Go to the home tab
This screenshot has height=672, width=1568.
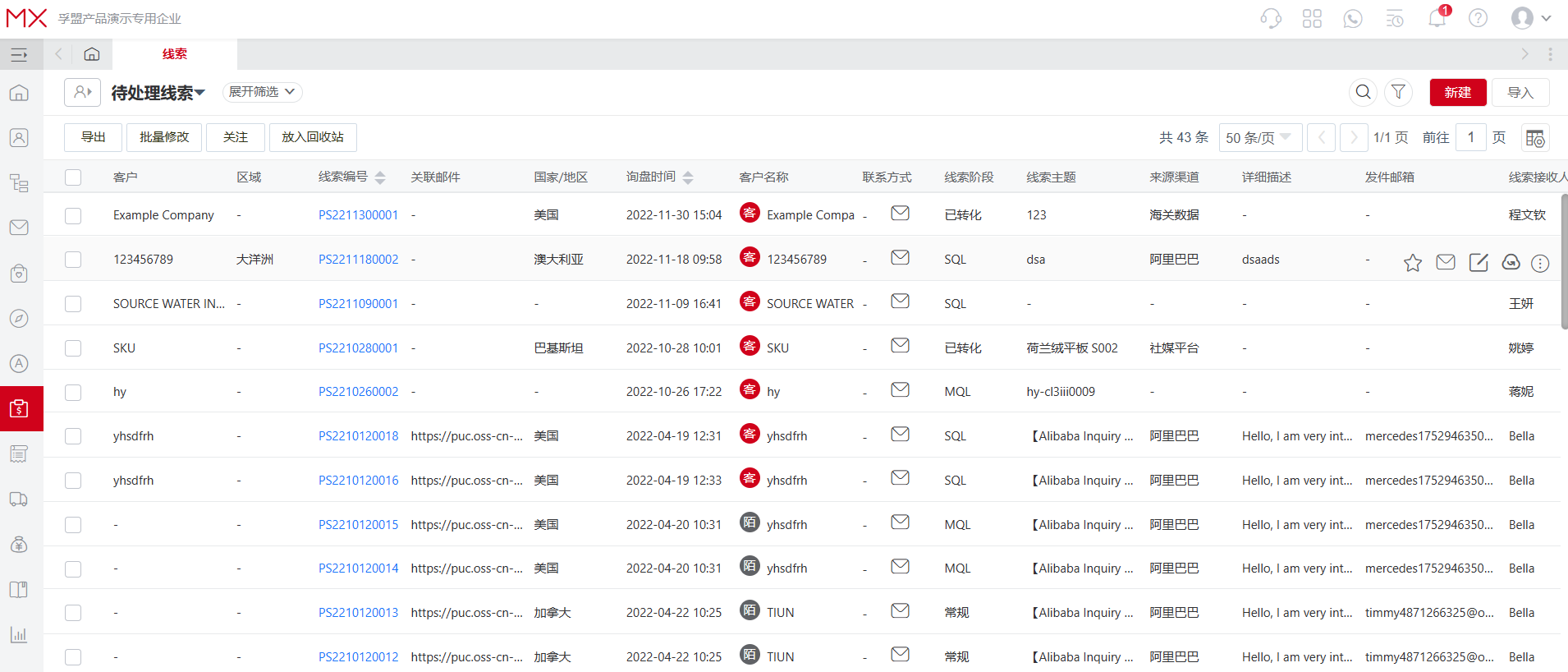click(x=92, y=54)
